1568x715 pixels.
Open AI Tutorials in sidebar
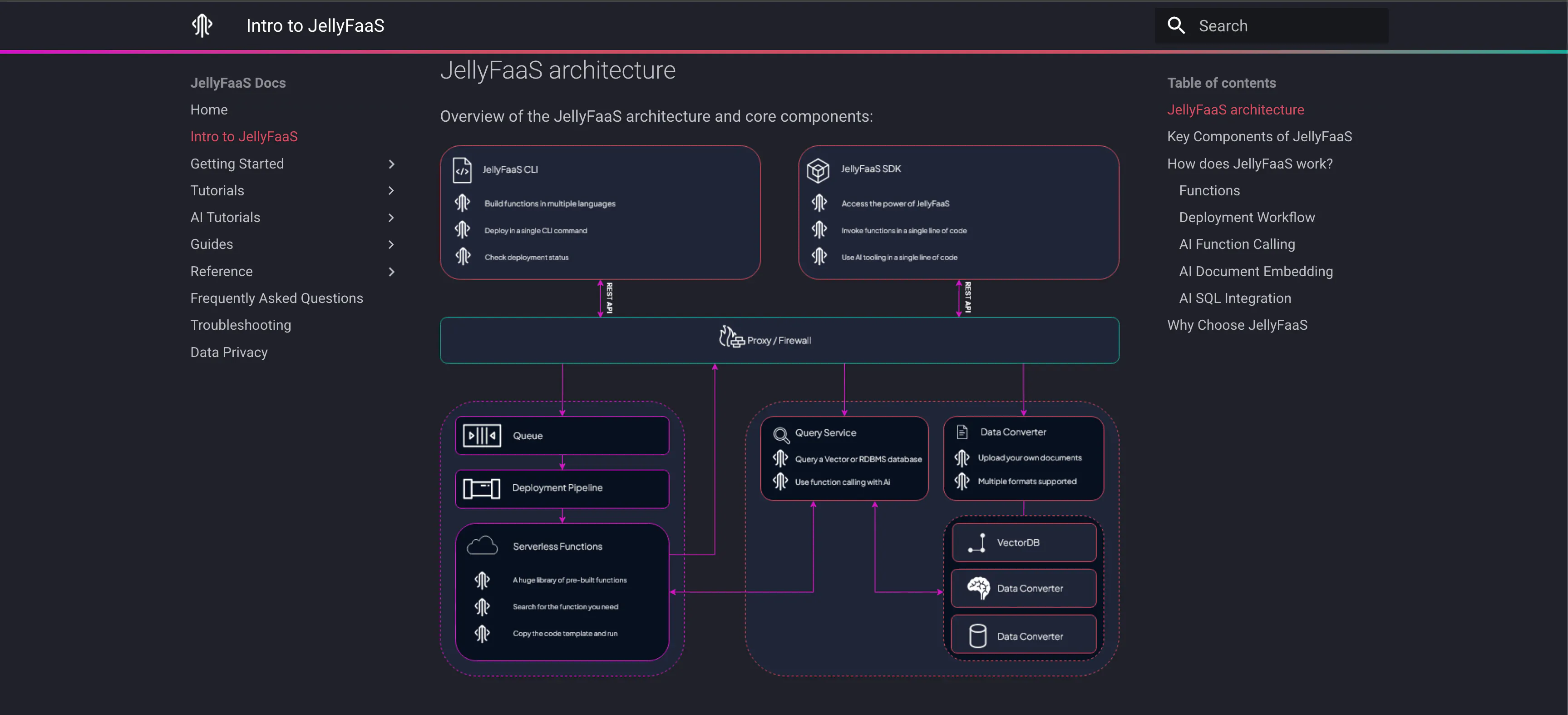click(225, 218)
